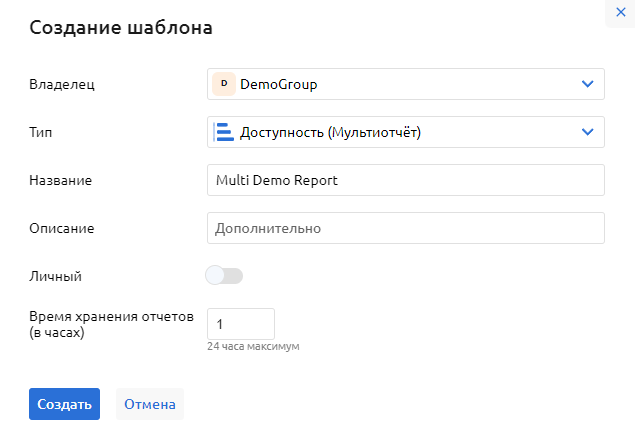The width and height of the screenshot is (635, 434).
Task: Click the Доступность report type icon
Action: pos(224,132)
